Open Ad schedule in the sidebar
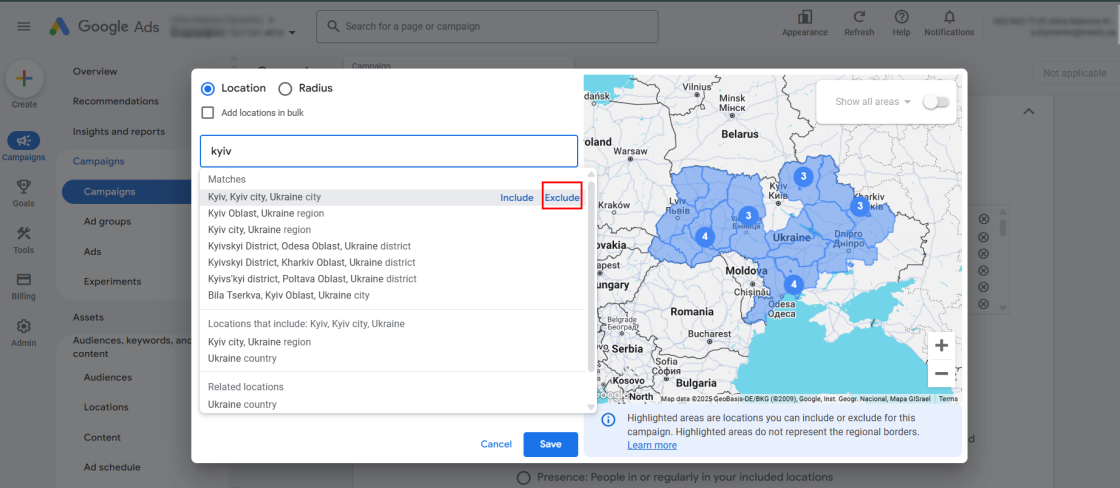1120x488 pixels. pyautogui.click(x=112, y=467)
